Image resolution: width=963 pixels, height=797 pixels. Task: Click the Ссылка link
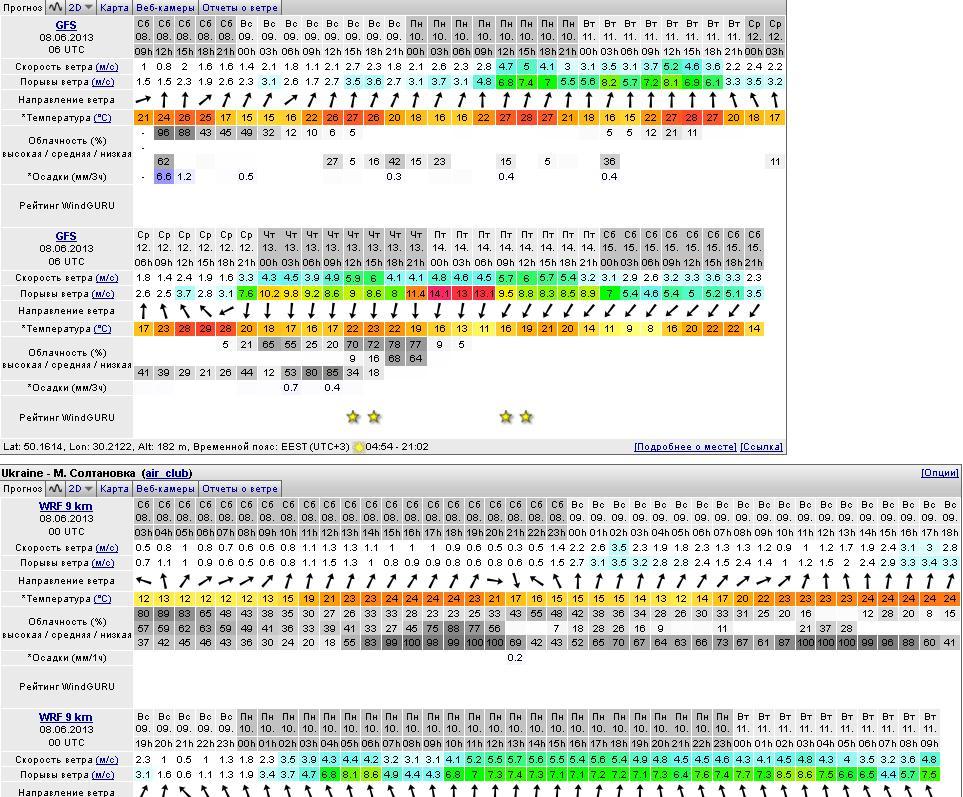pyautogui.click(x=761, y=447)
